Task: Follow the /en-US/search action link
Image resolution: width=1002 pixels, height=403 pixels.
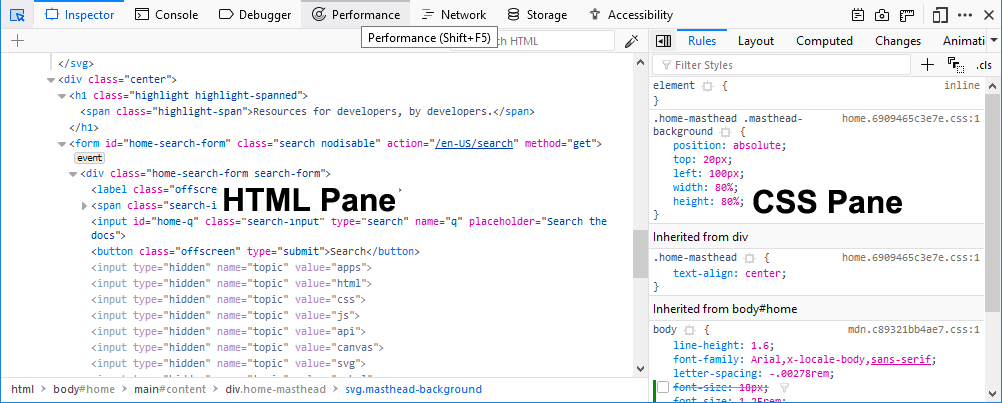Action: coord(474,144)
